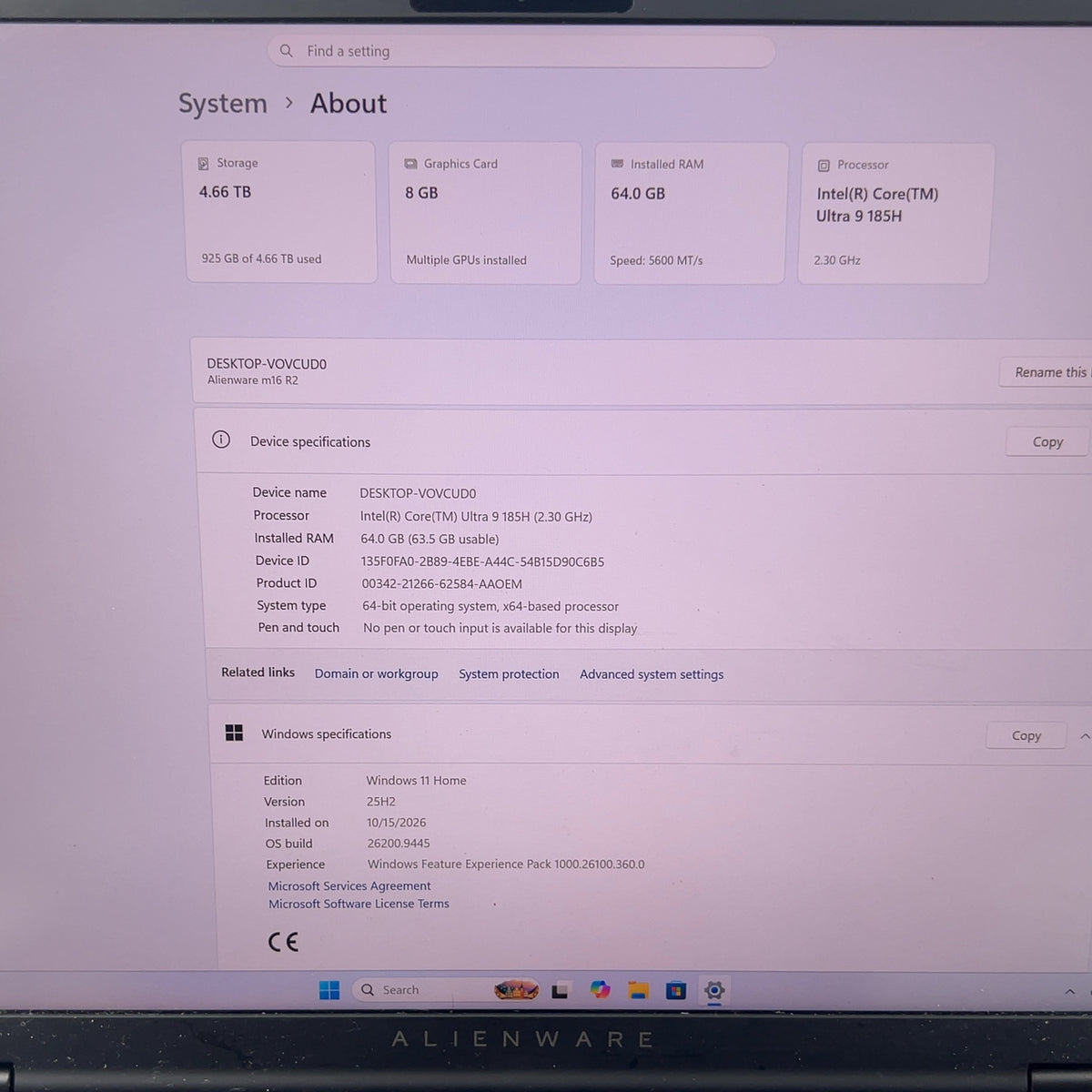
Task: Copy the Windows specifications
Action: coord(1026,735)
